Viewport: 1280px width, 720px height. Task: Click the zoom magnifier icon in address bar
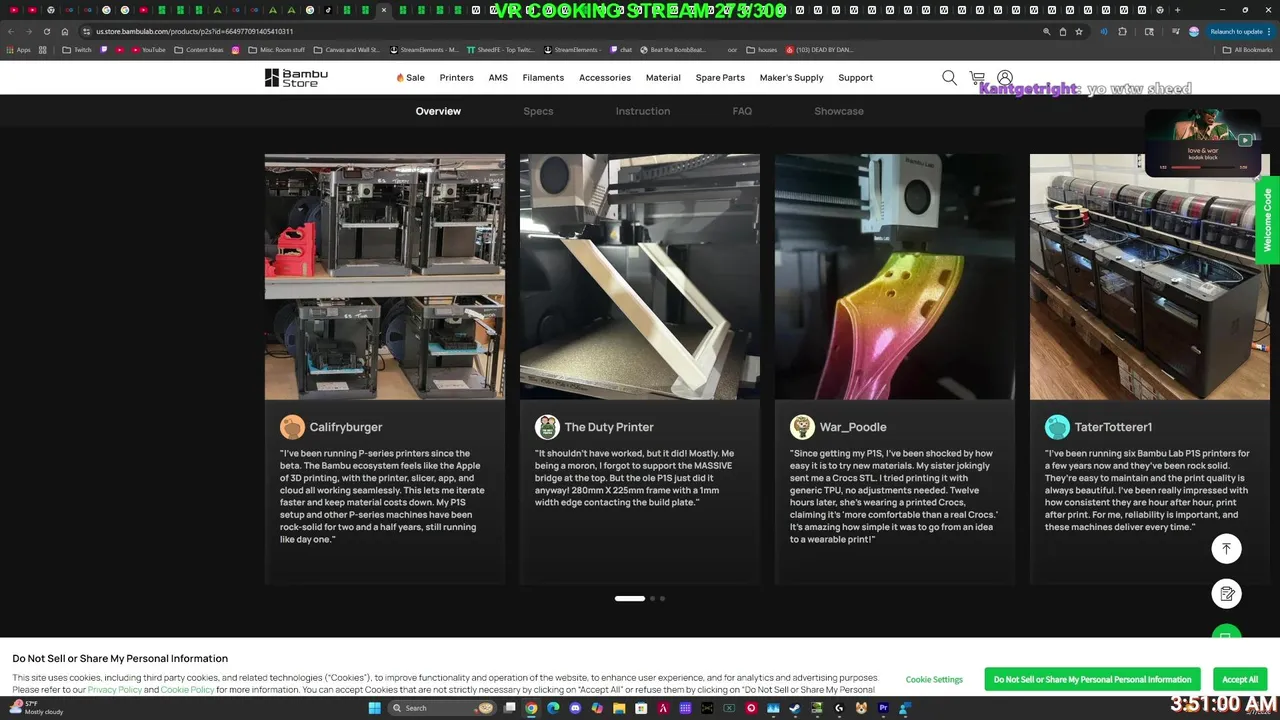[1047, 31]
